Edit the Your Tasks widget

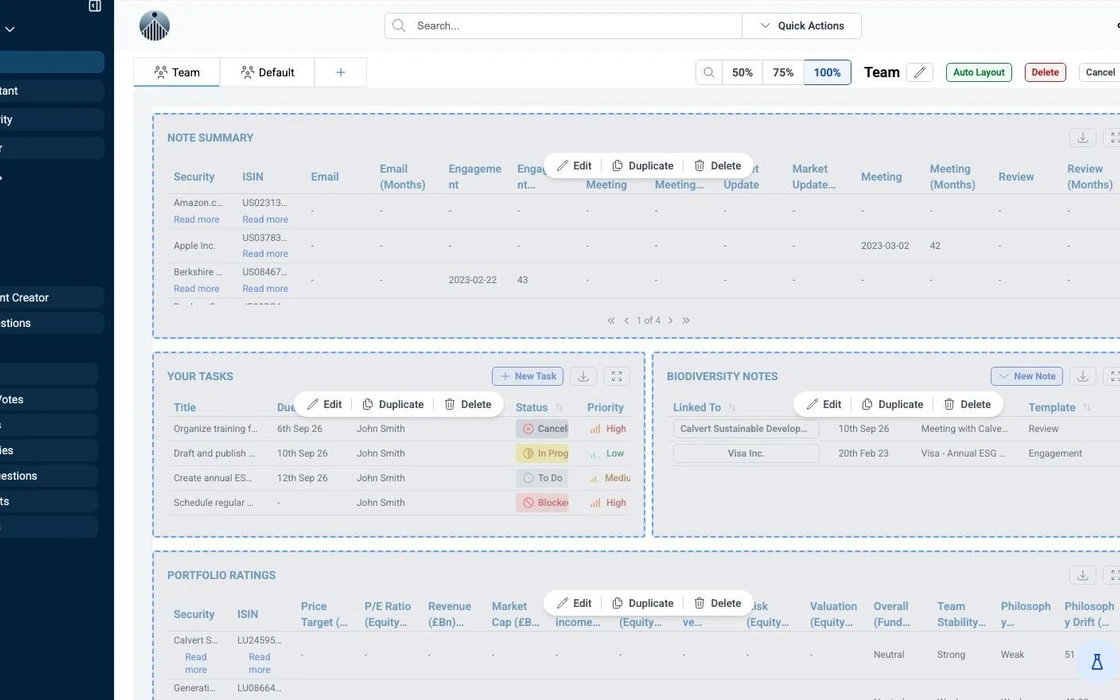click(324, 404)
